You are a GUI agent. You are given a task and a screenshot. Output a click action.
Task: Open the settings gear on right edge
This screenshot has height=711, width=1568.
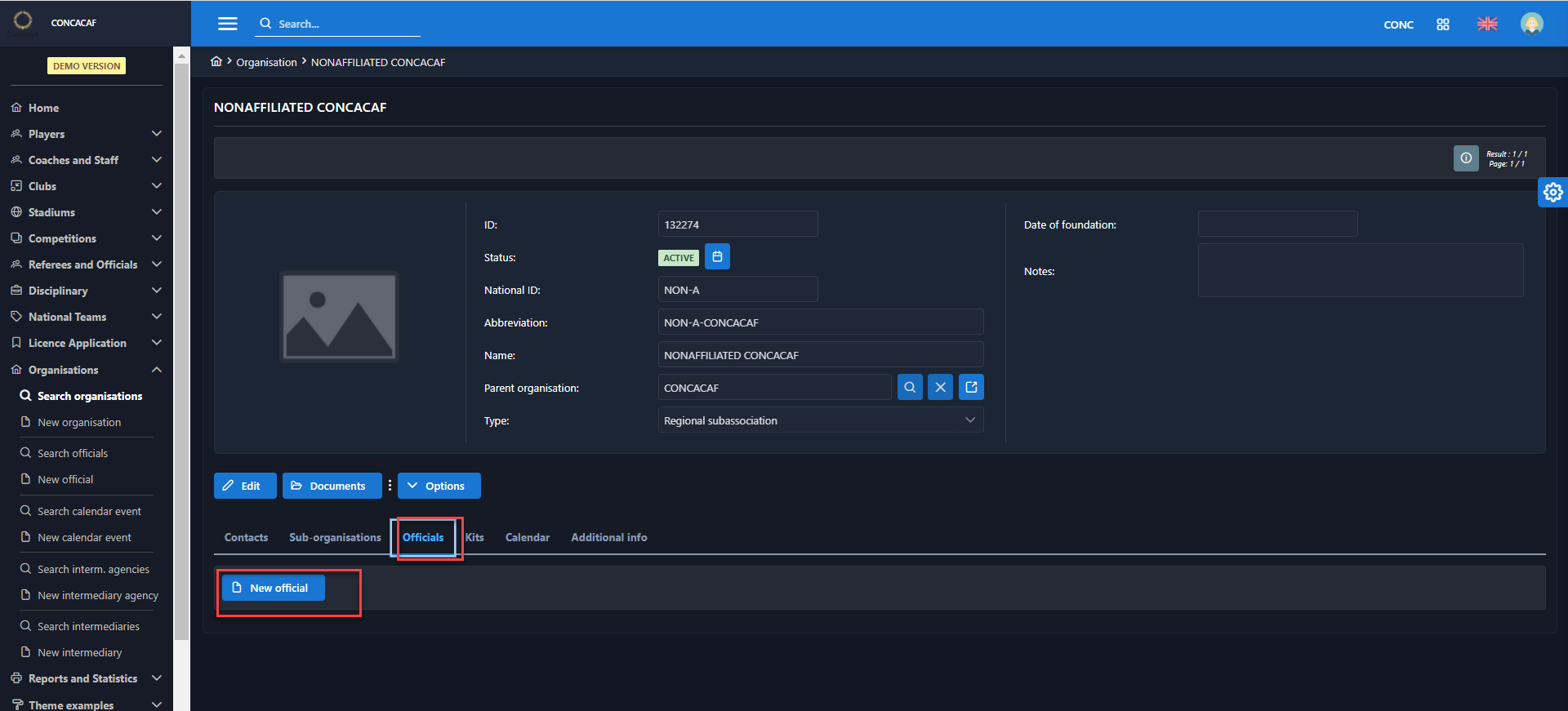[1552, 193]
